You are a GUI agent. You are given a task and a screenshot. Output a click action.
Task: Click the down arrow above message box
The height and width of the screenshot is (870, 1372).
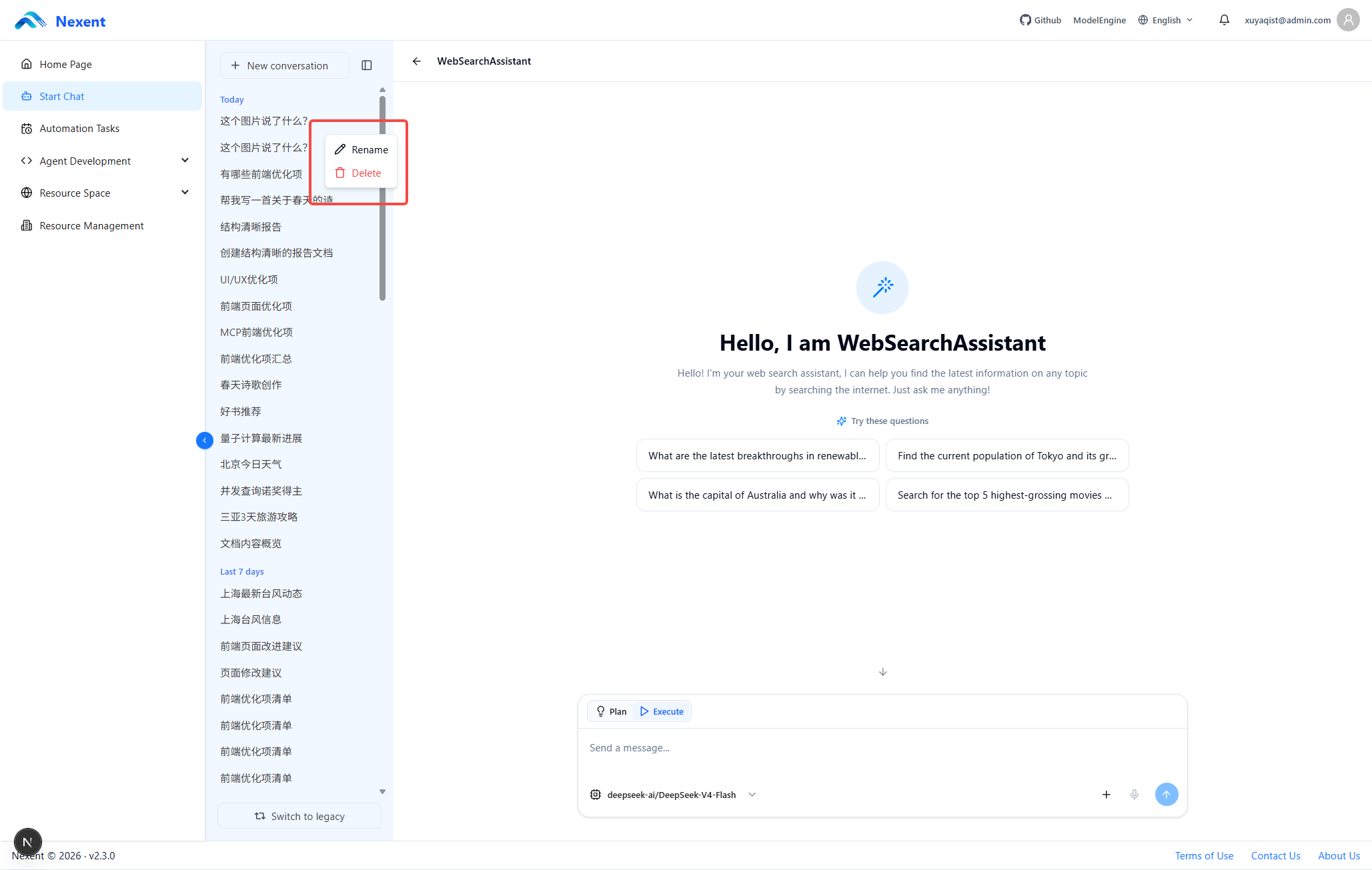point(882,672)
